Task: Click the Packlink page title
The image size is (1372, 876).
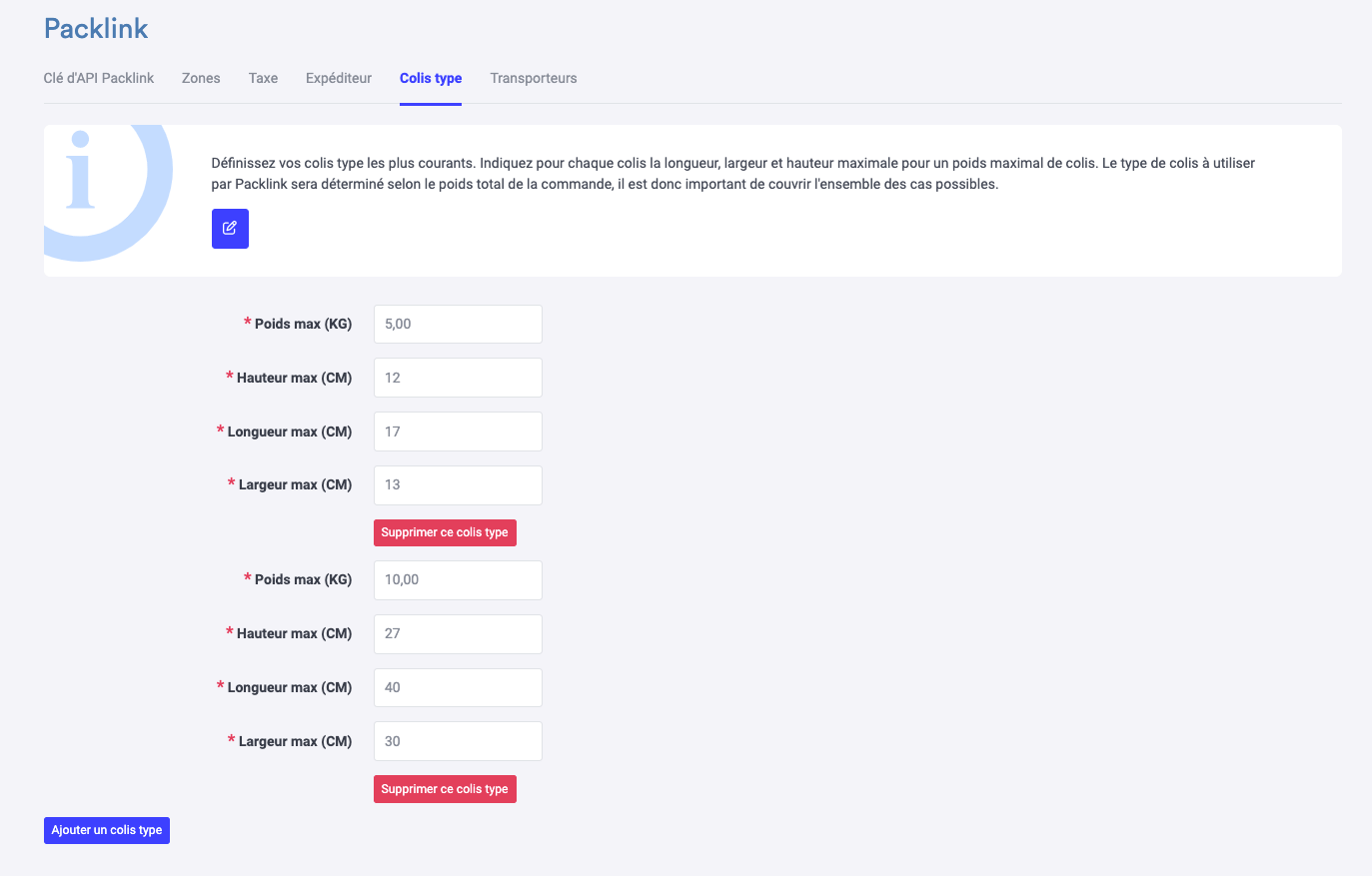Action: (x=96, y=28)
